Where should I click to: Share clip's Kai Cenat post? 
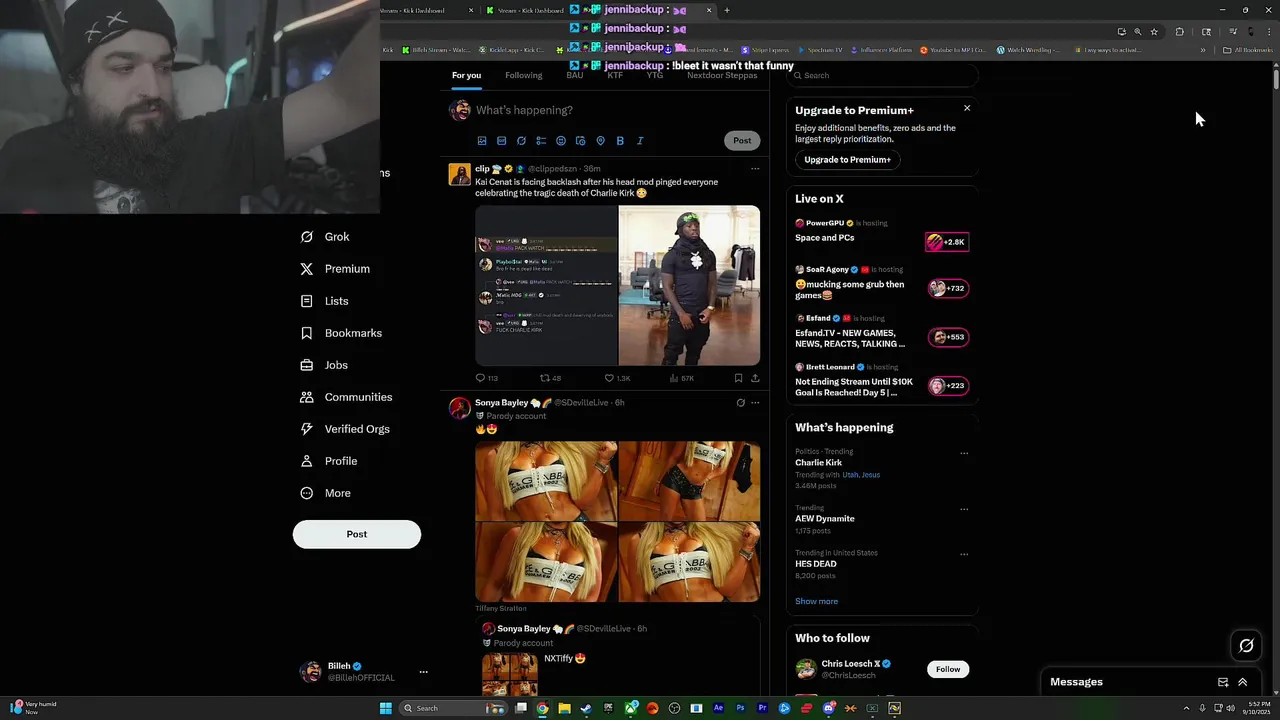pos(755,378)
